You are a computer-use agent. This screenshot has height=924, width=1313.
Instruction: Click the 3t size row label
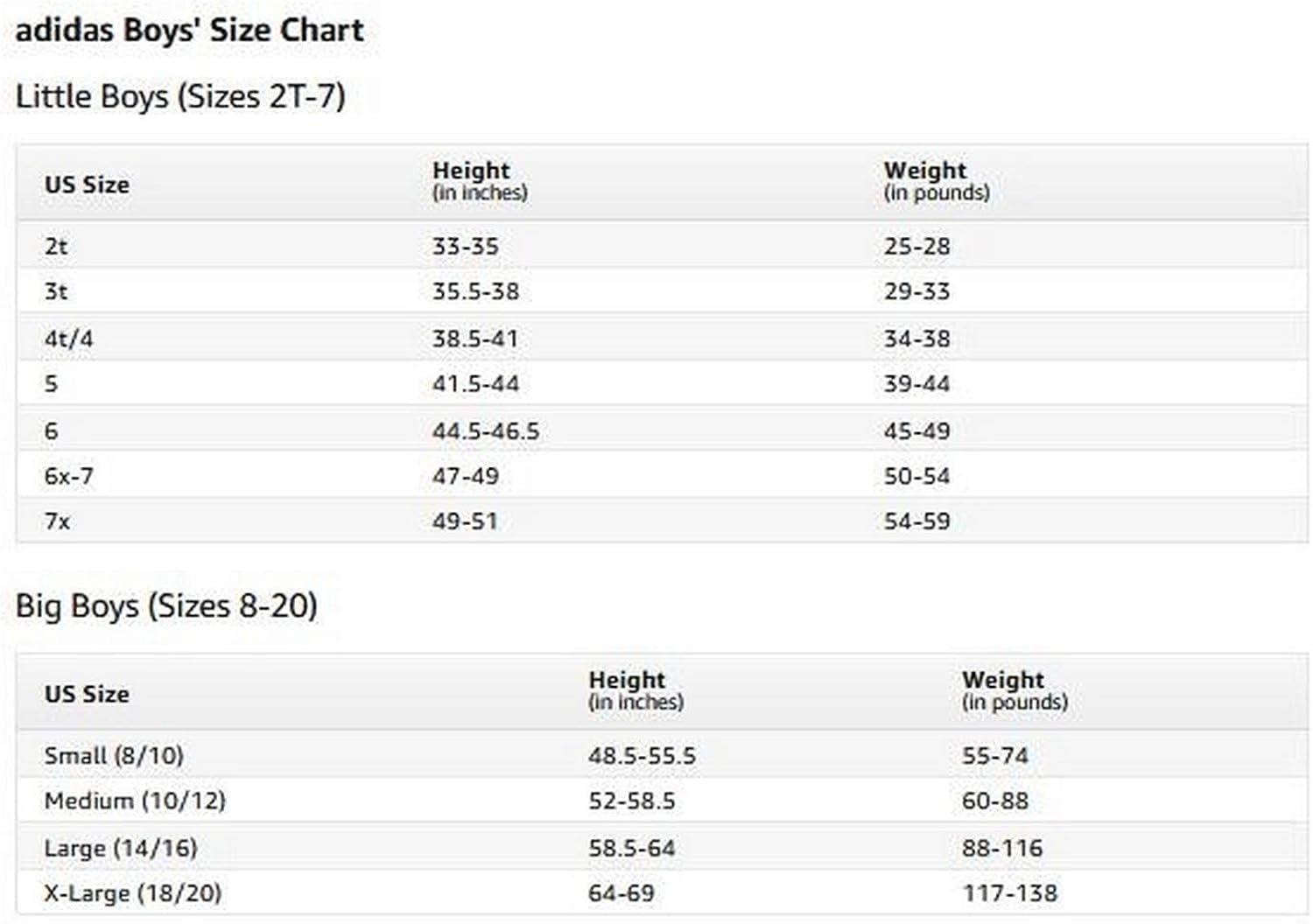click(x=56, y=291)
